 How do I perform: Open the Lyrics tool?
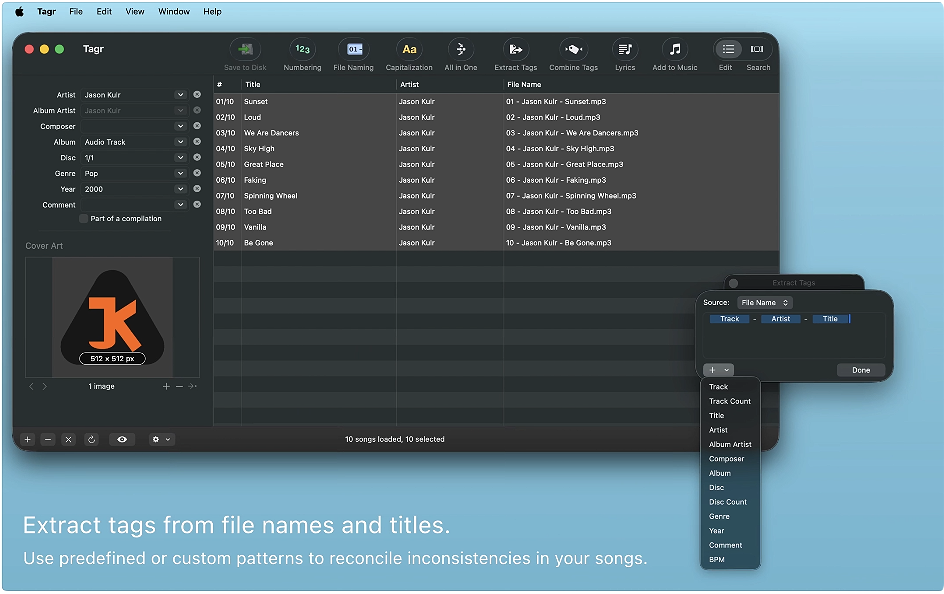coord(625,49)
